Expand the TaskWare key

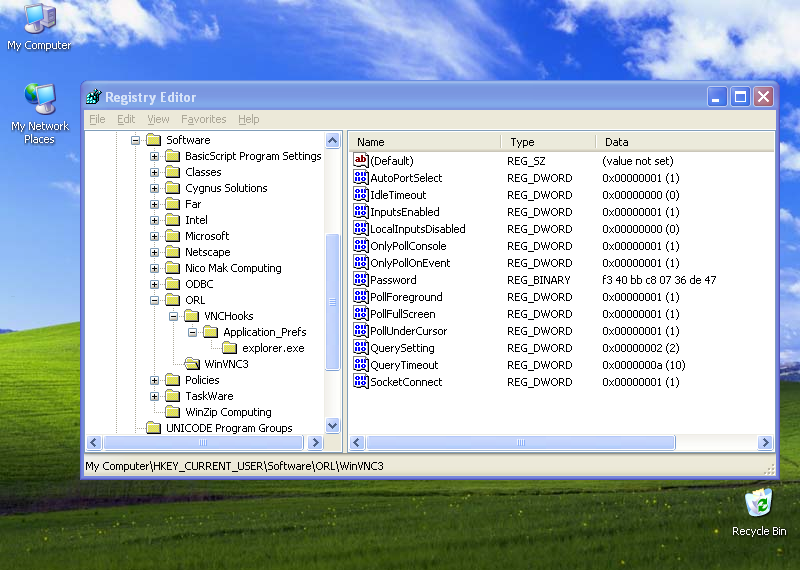click(154, 396)
